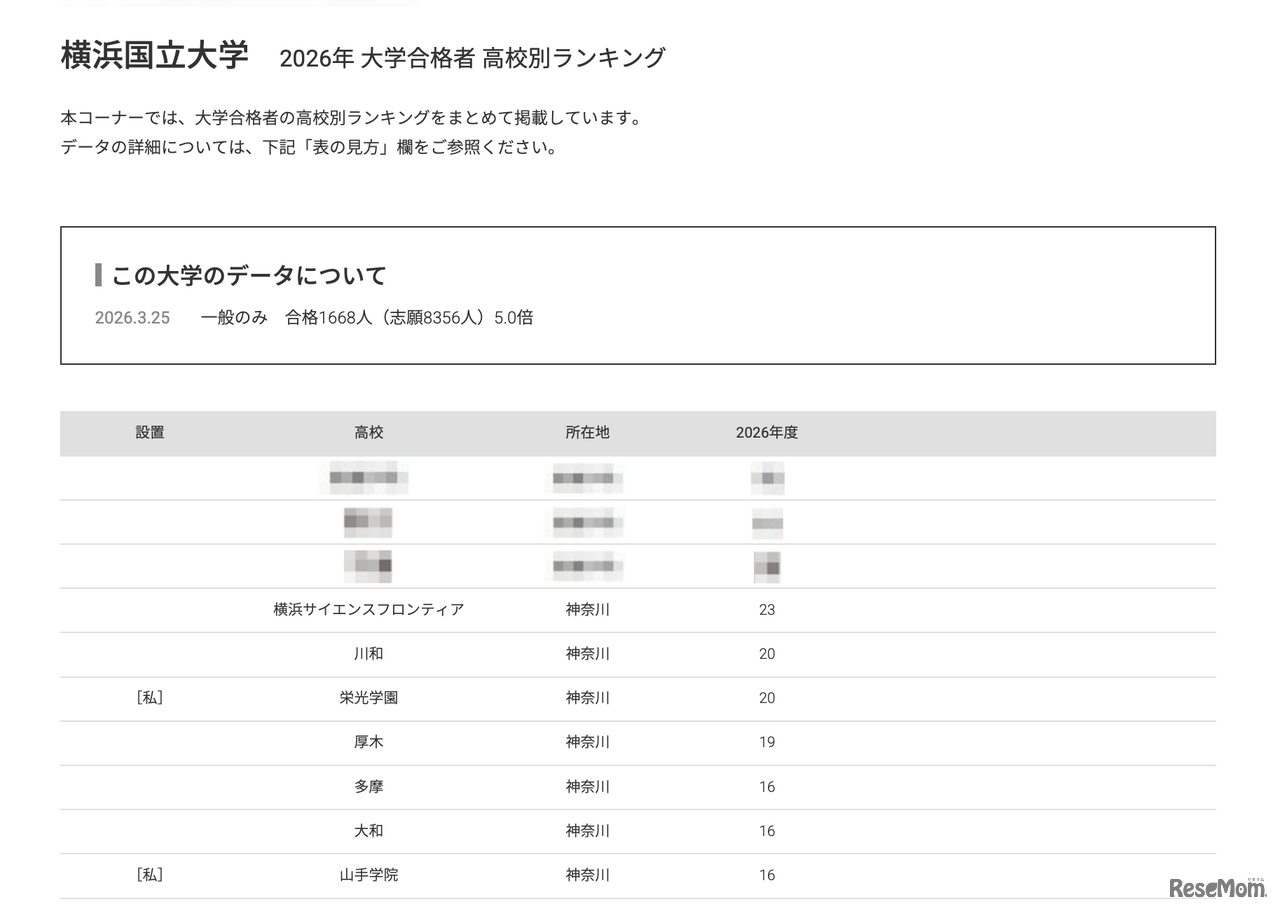Click the heading 横浜国立大学
The height and width of the screenshot is (911, 1280).
[x=154, y=54]
